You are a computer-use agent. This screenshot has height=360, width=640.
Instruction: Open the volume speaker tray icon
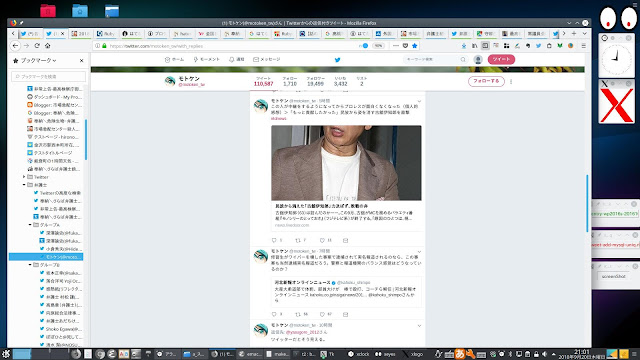point(544,354)
